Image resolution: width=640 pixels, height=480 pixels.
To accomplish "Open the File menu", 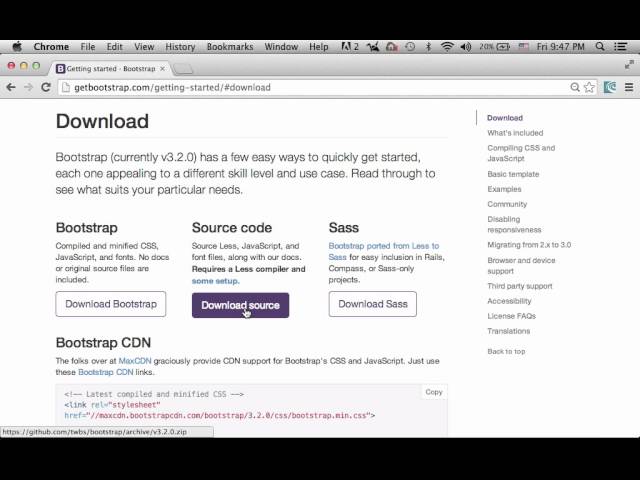I will [x=88, y=47].
